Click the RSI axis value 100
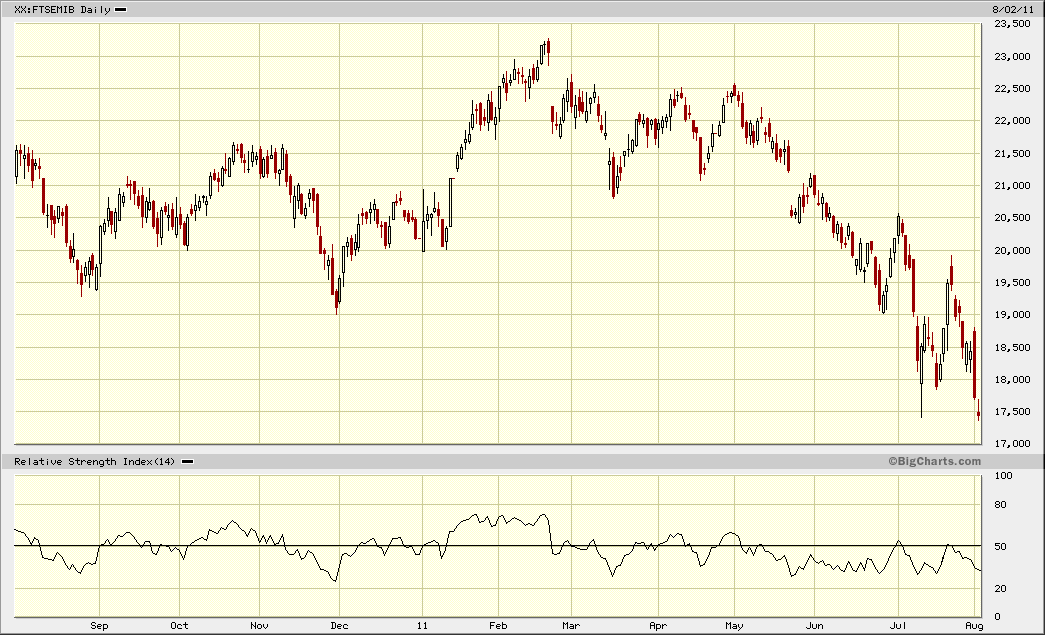 point(1003,476)
